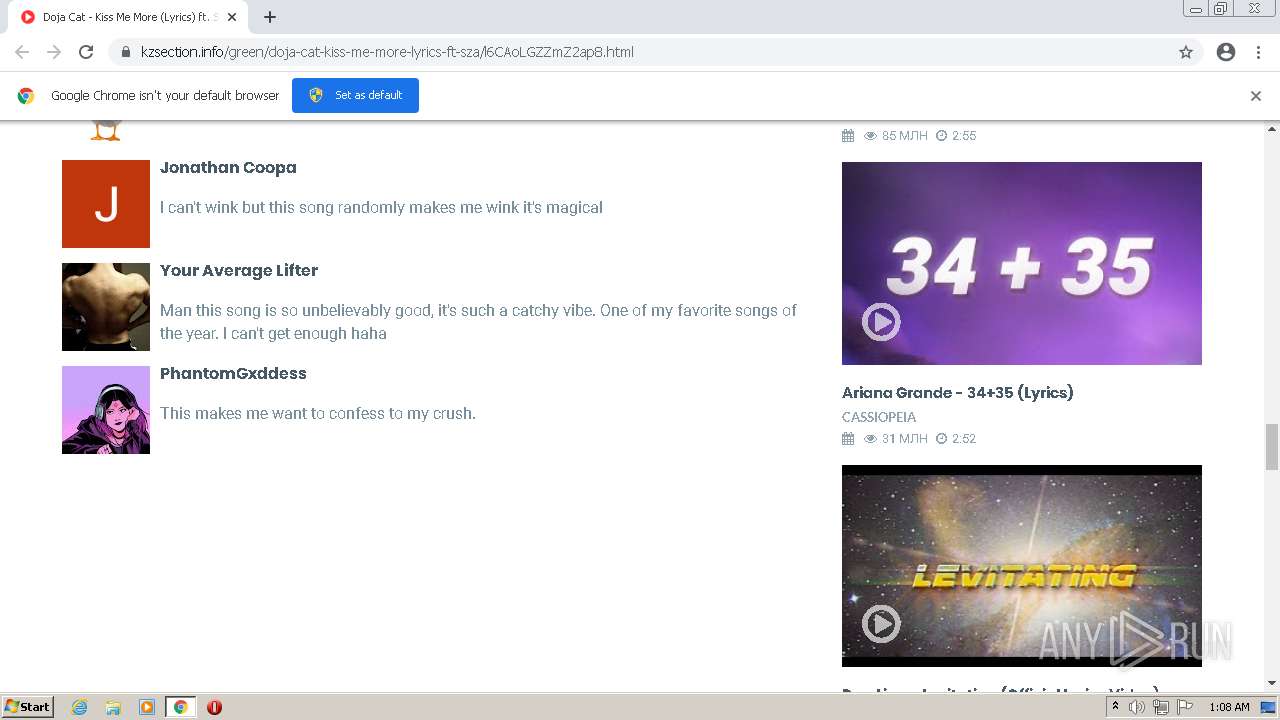The image size is (1280, 720).
Task: Play the 34 + 35 video thumbnail
Action: (x=1022, y=264)
